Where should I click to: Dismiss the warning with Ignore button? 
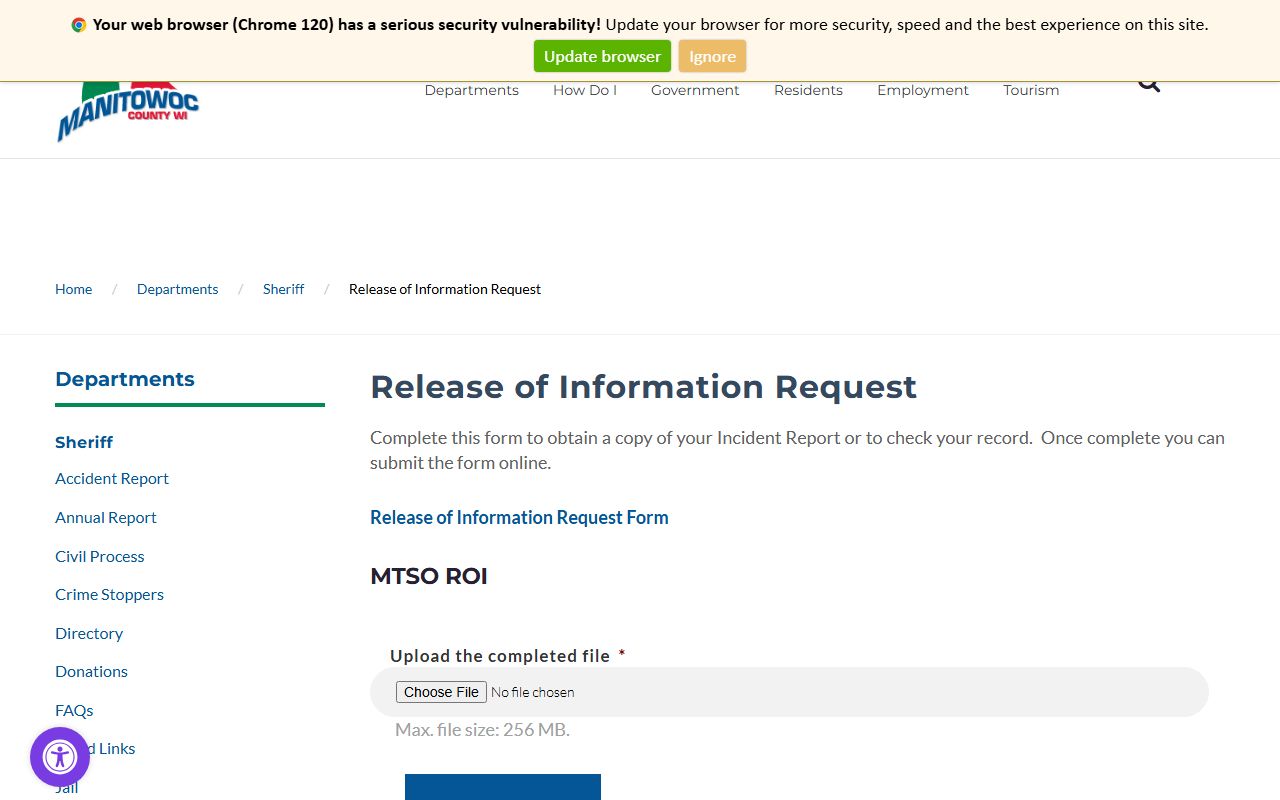[x=712, y=56]
